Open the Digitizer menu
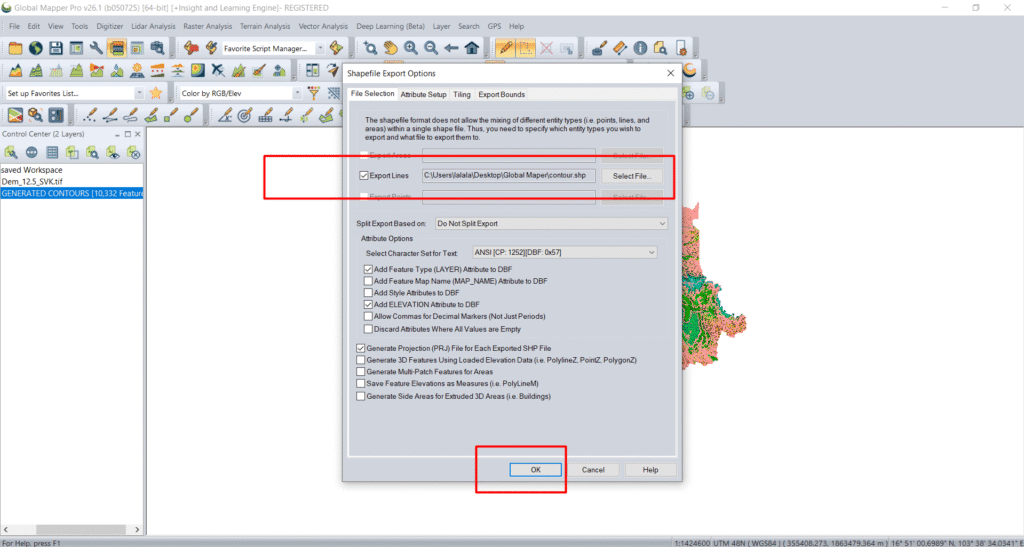This screenshot has height=547, width=1024. pos(110,27)
